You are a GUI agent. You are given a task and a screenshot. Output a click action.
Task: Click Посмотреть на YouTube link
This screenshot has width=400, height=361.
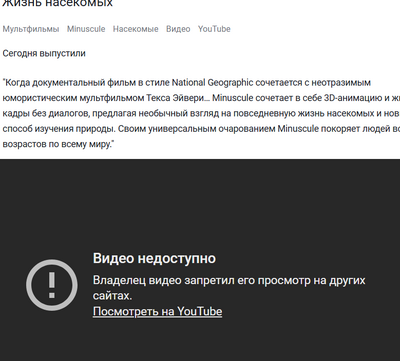click(x=157, y=311)
